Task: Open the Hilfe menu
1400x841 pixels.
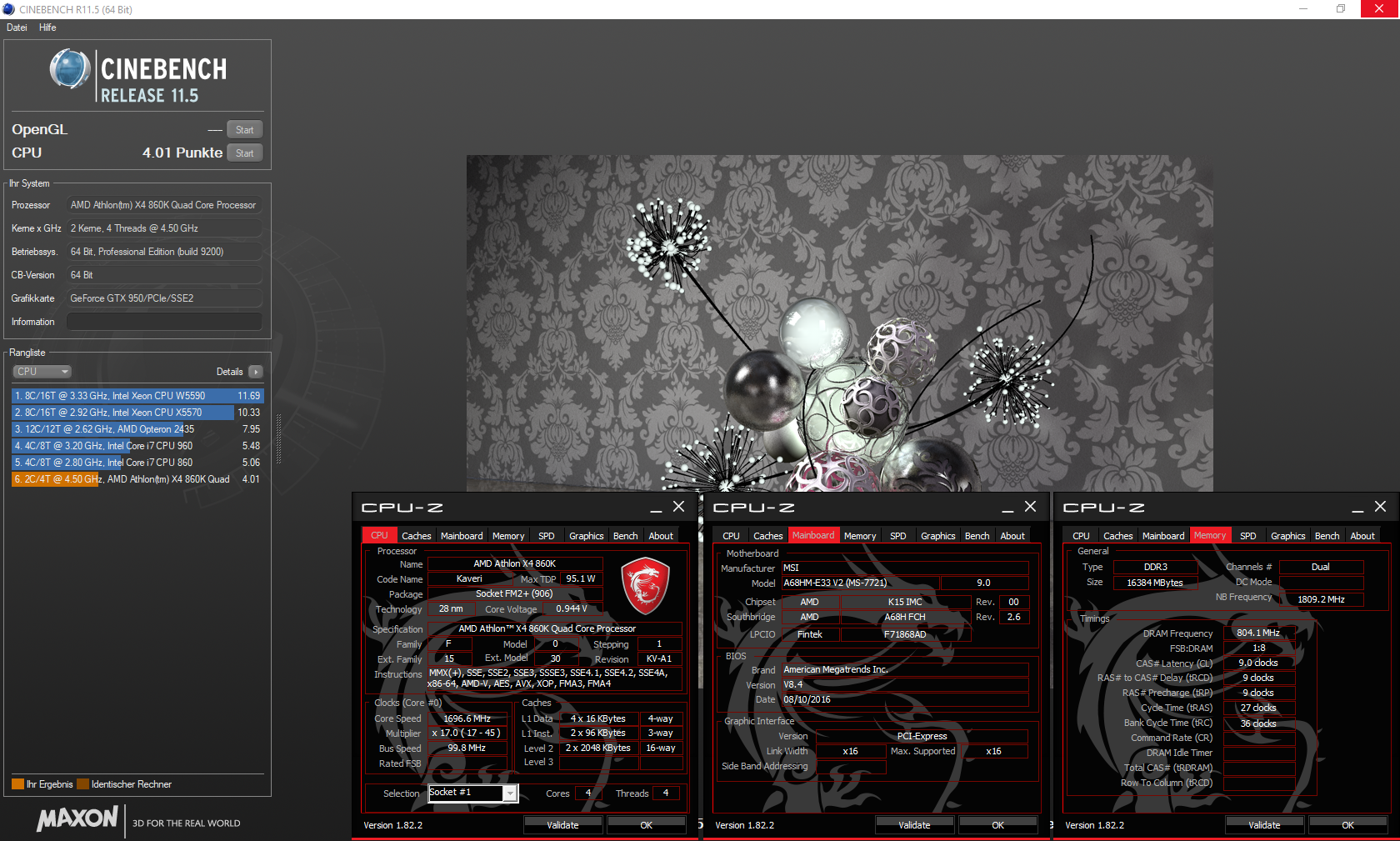Action: [47, 28]
